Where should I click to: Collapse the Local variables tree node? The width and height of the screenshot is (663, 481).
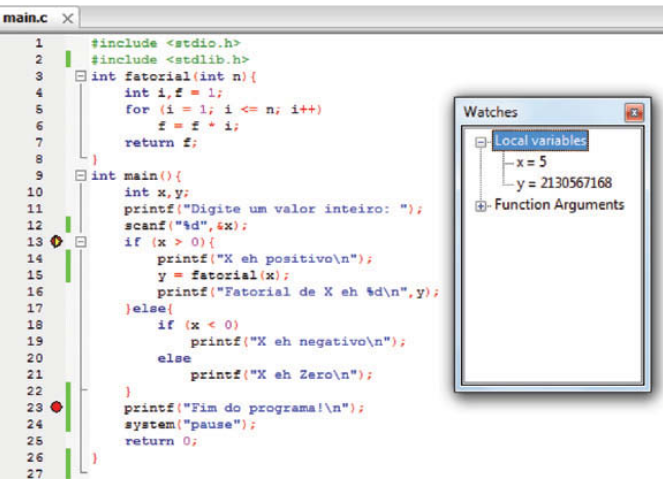[x=481, y=142]
